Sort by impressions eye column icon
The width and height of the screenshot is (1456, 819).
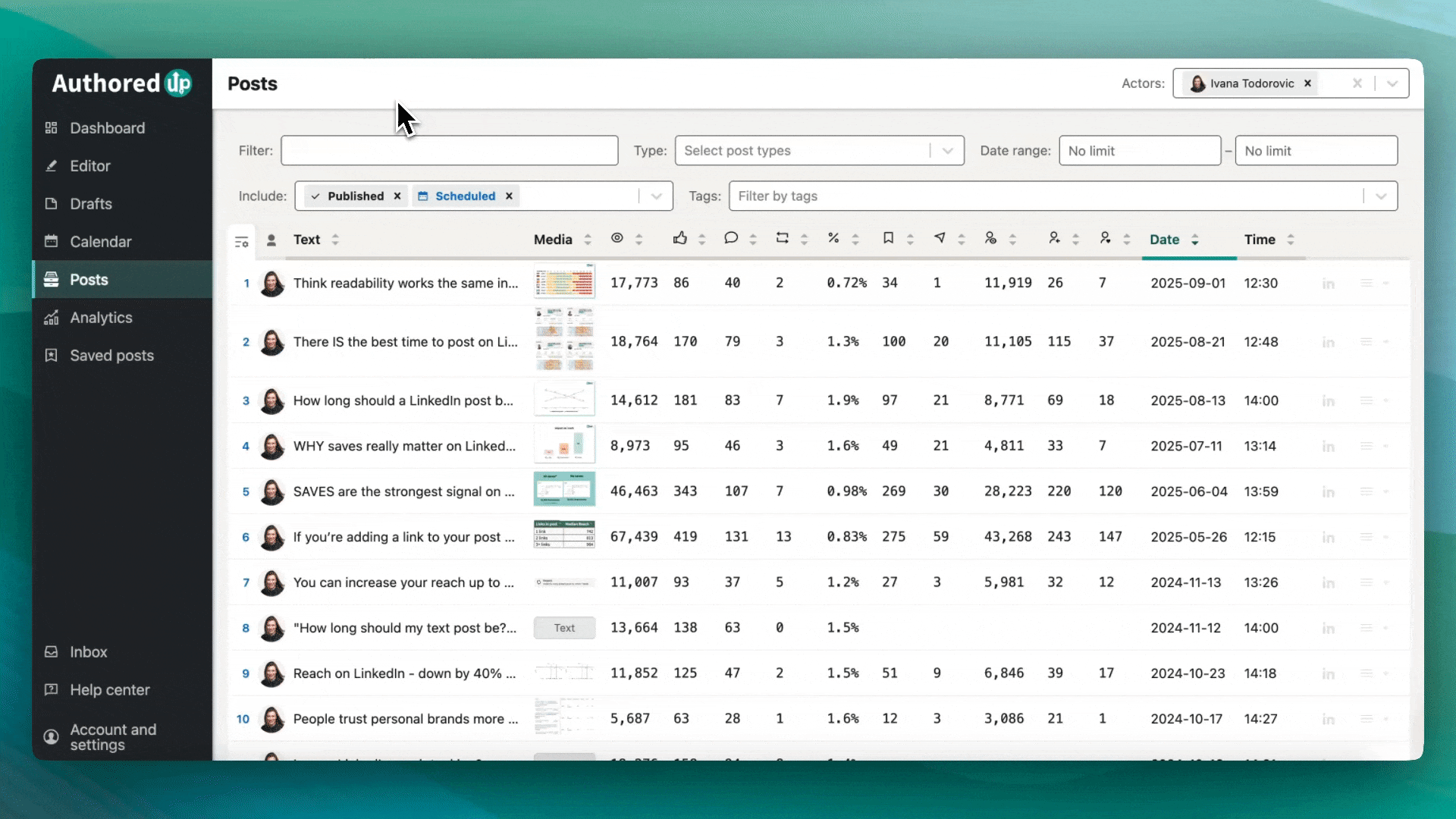pyautogui.click(x=617, y=239)
